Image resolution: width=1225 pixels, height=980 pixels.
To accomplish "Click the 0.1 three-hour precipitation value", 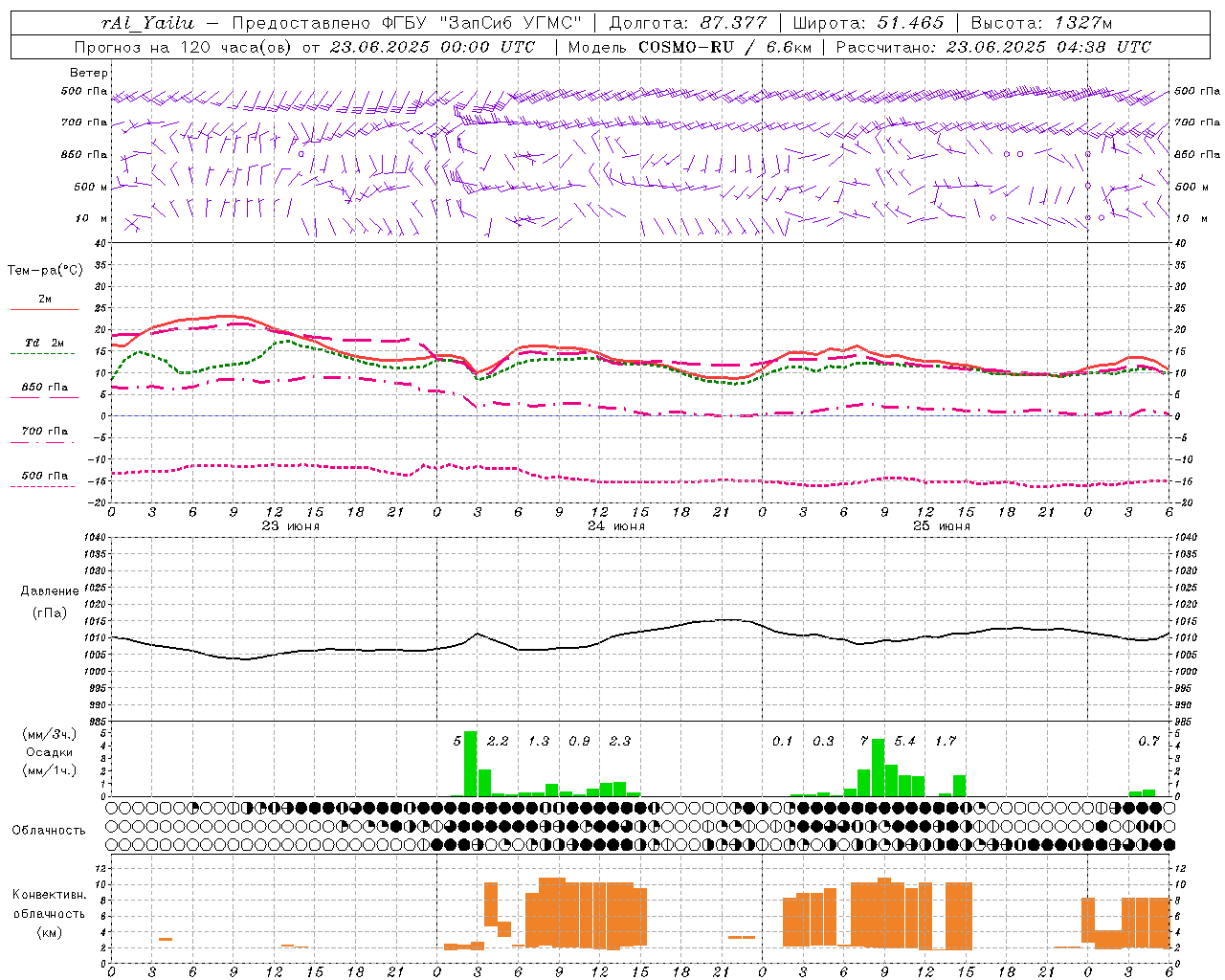I will coord(783,741).
